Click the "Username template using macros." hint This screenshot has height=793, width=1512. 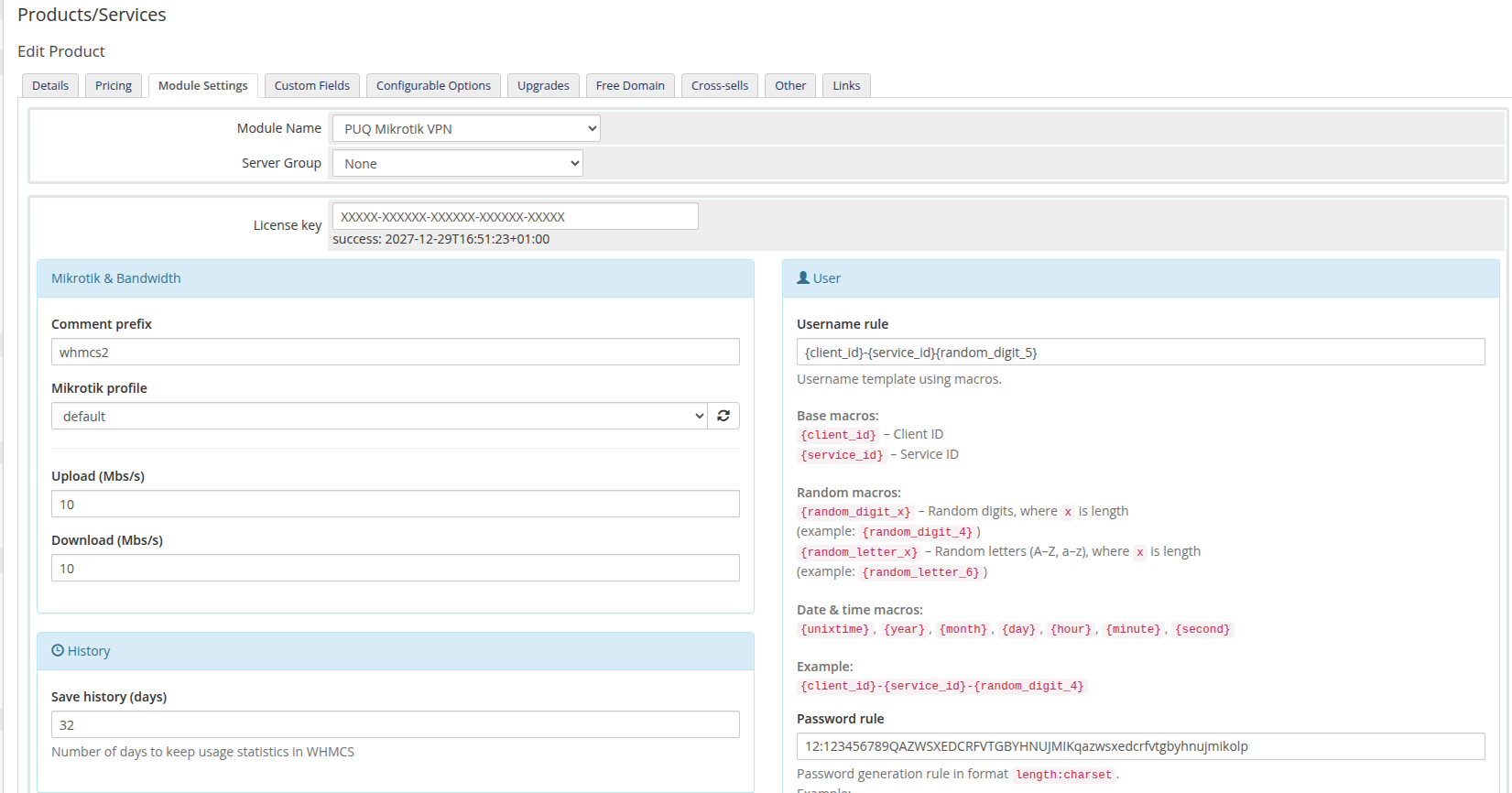coord(899,379)
